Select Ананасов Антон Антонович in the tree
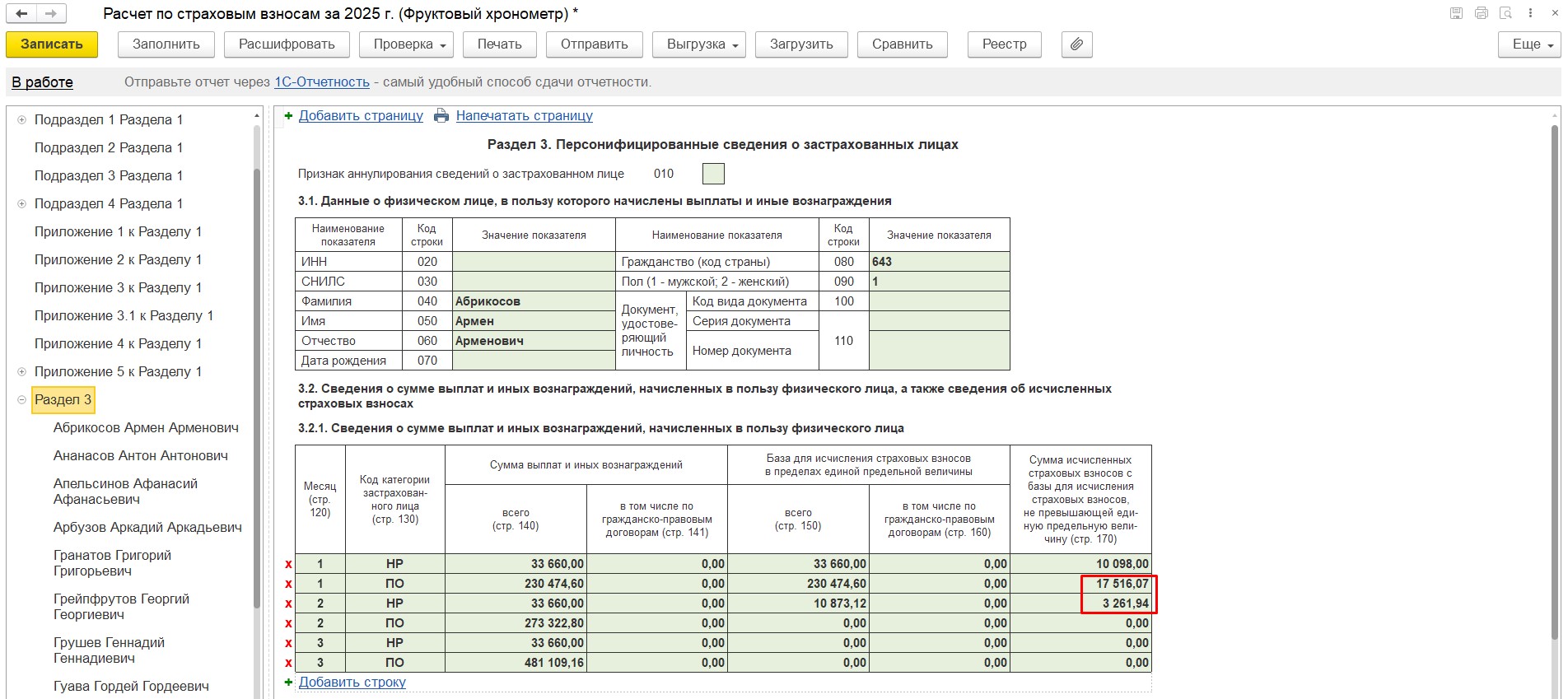The image size is (1568, 699). point(140,456)
